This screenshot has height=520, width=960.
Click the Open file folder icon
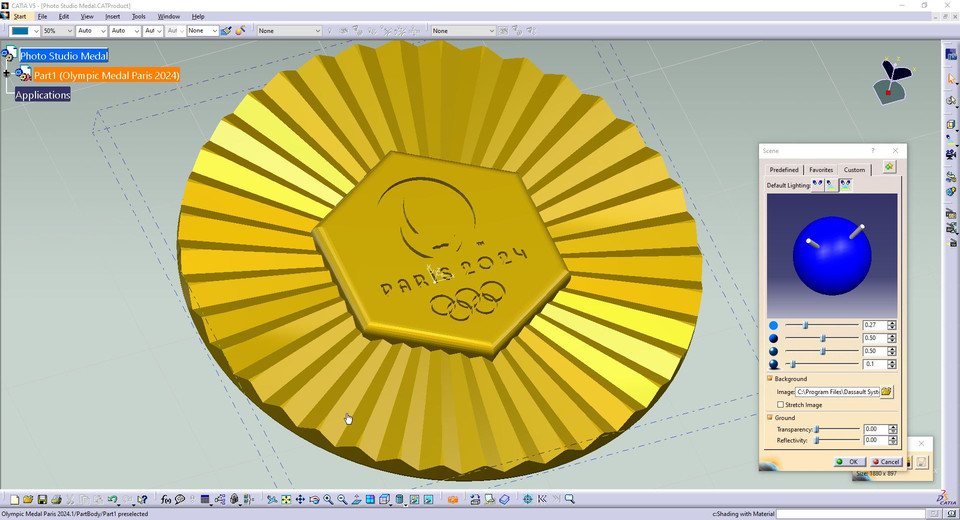click(x=28, y=500)
